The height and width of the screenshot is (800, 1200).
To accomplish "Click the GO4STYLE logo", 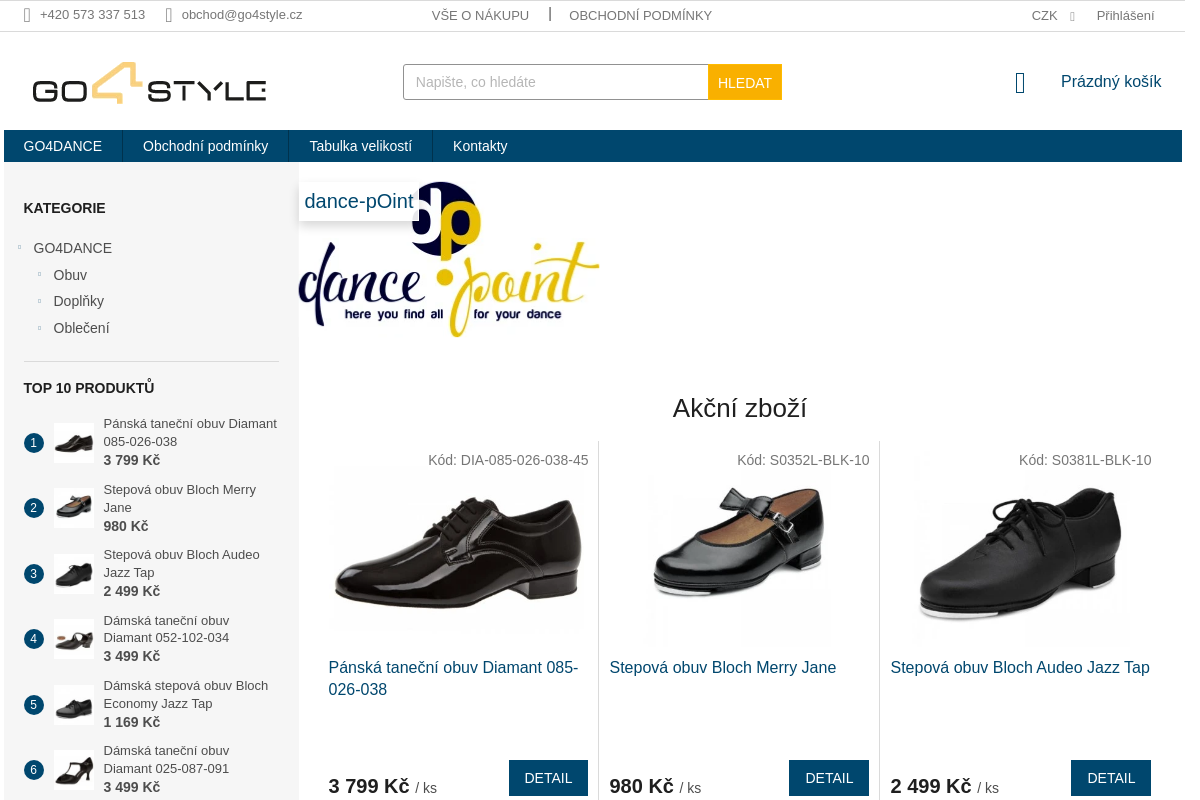I will click(x=149, y=84).
